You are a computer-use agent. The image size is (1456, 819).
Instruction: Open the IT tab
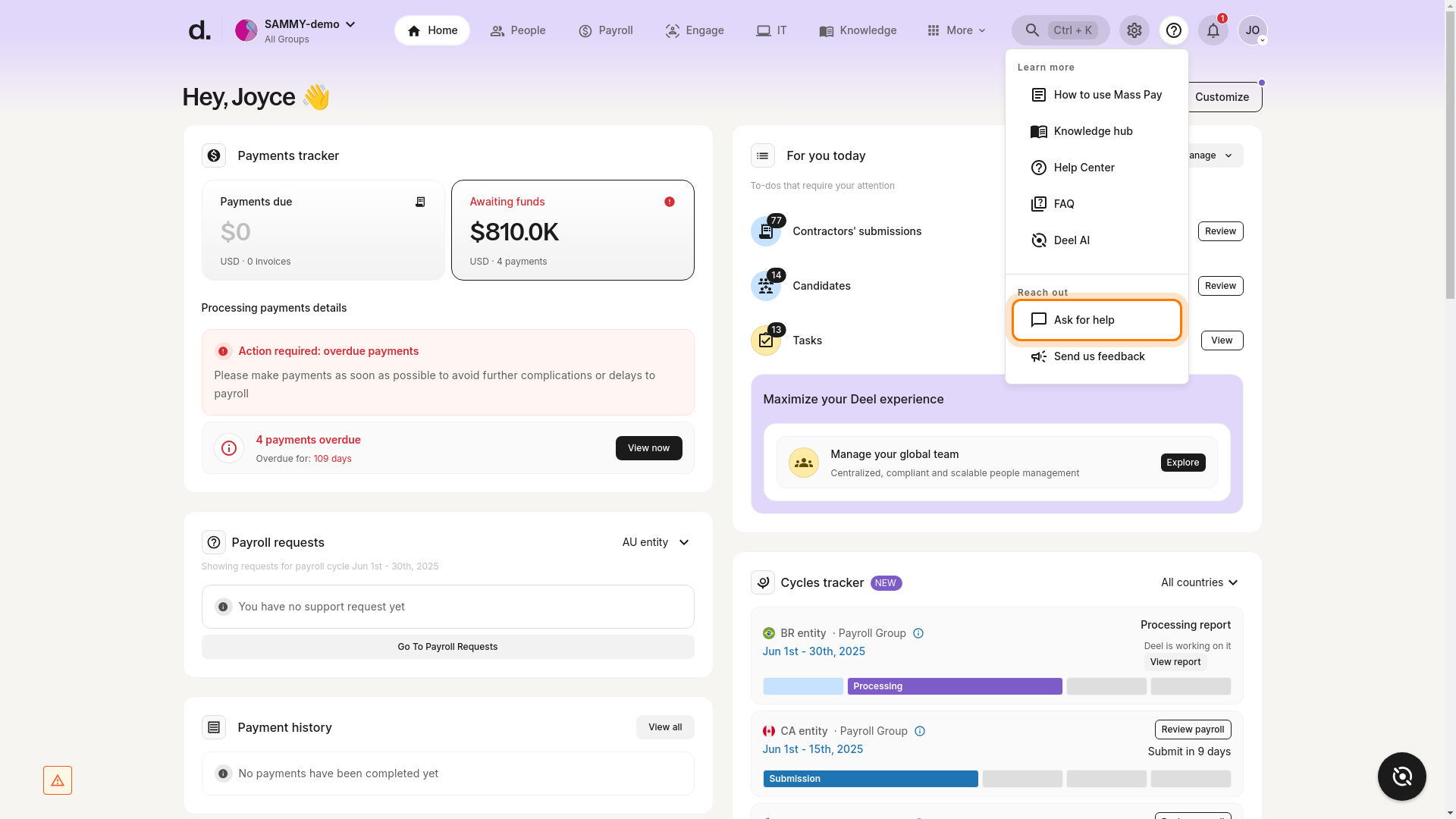(771, 30)
